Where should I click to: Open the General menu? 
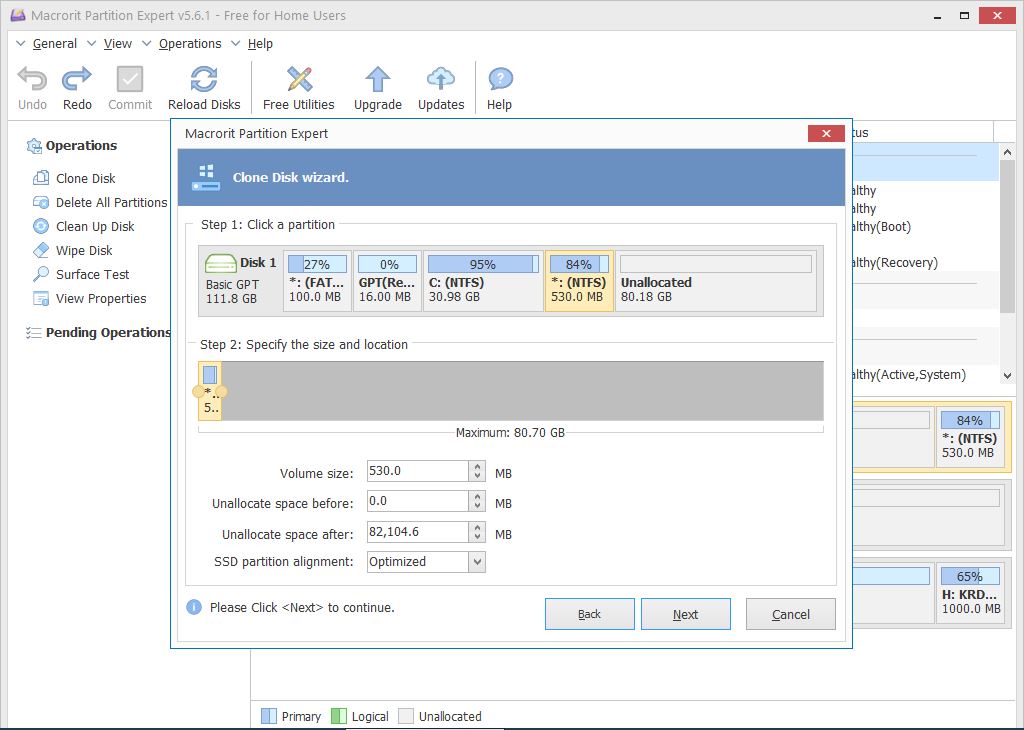click(54, 44)
